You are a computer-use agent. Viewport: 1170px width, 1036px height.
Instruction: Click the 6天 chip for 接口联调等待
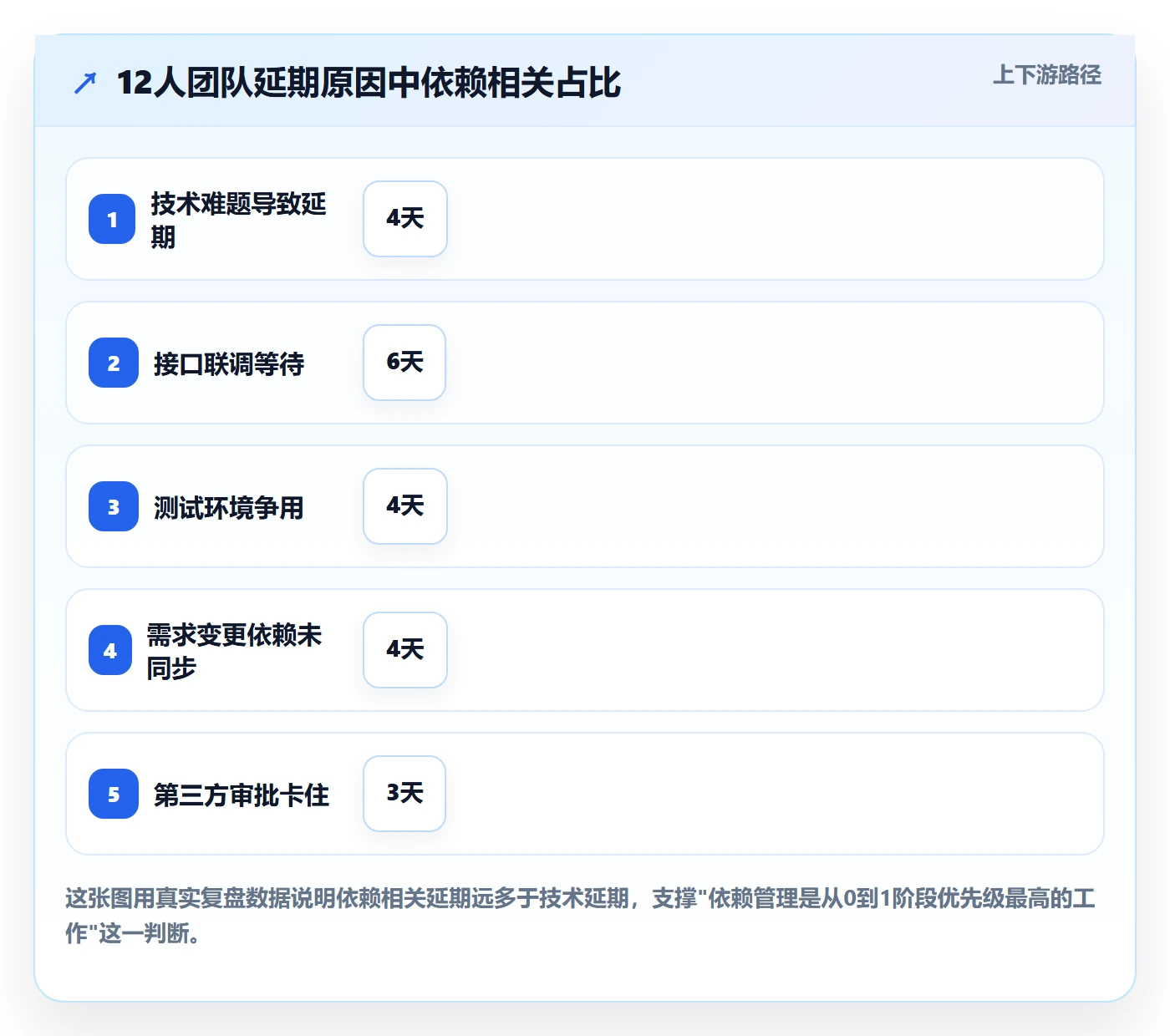coord(404,363)
